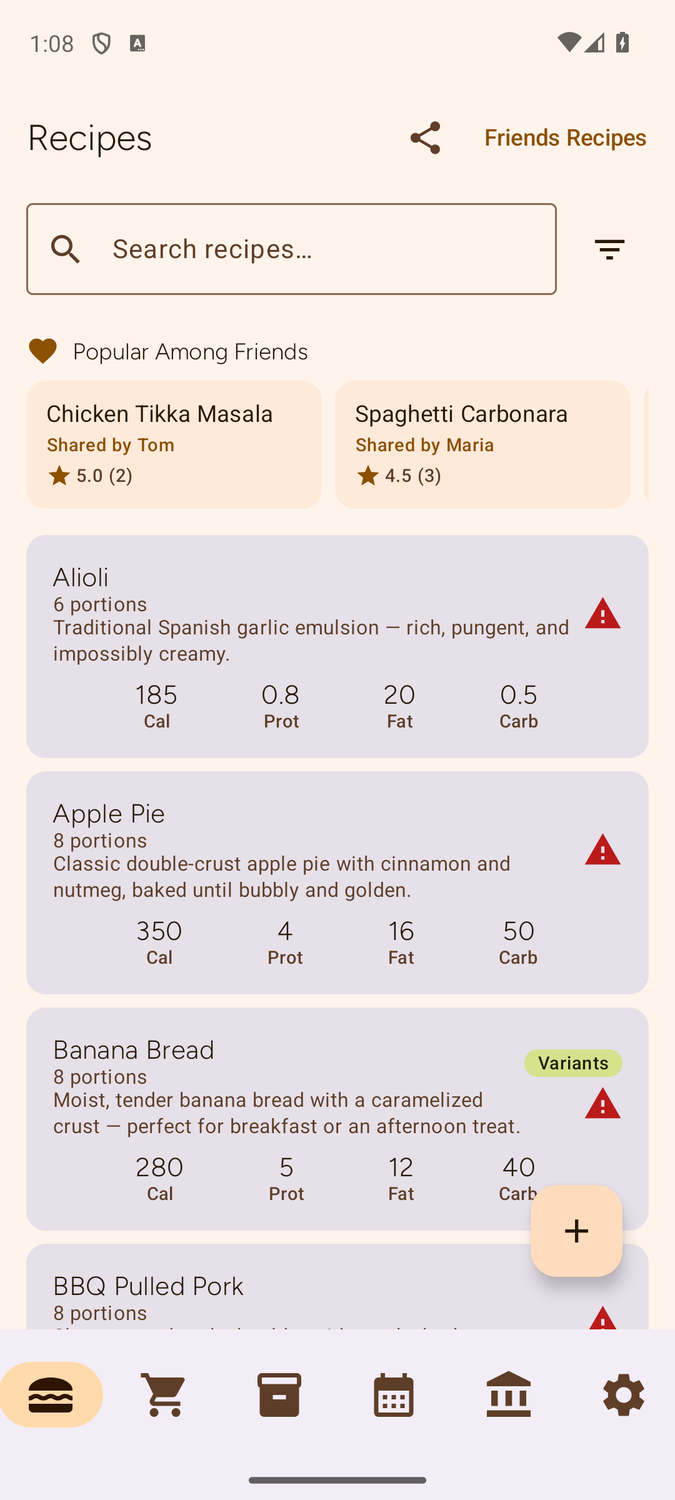Open the household section icon
Viewport: 675px width, 1500px height.
(509, 1395)
